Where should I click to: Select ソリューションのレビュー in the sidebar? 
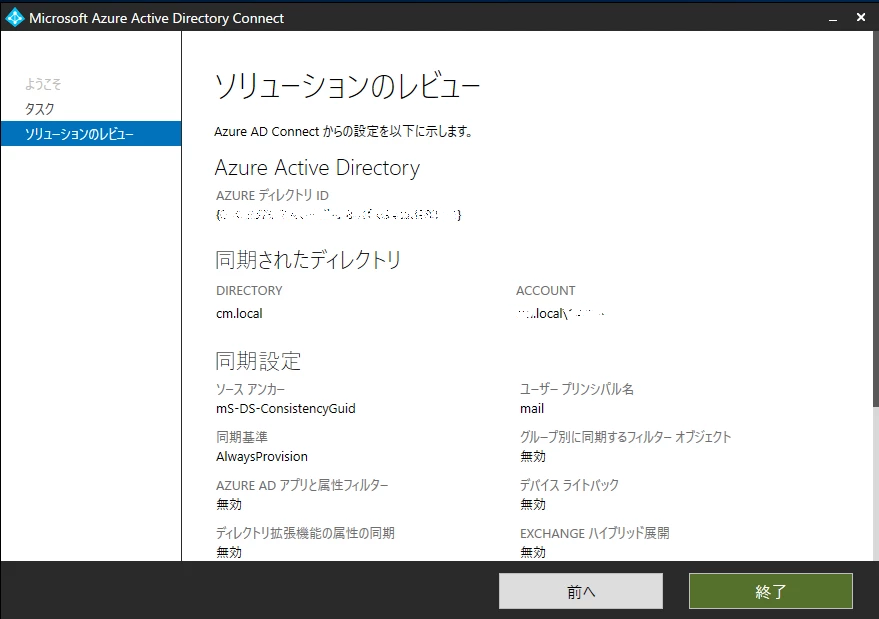click(91, 133)
